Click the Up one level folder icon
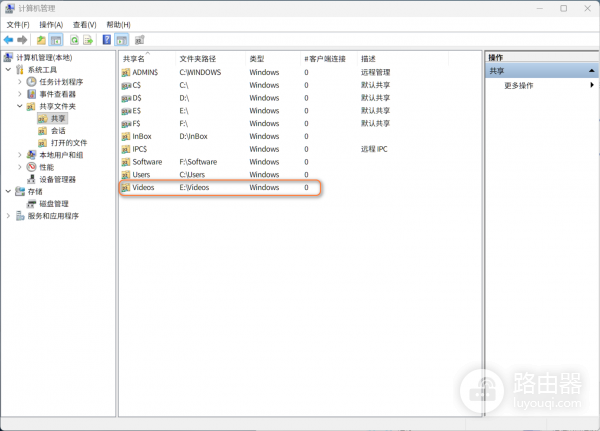Screen dimensions: 600x431 (x=41, y=40)
